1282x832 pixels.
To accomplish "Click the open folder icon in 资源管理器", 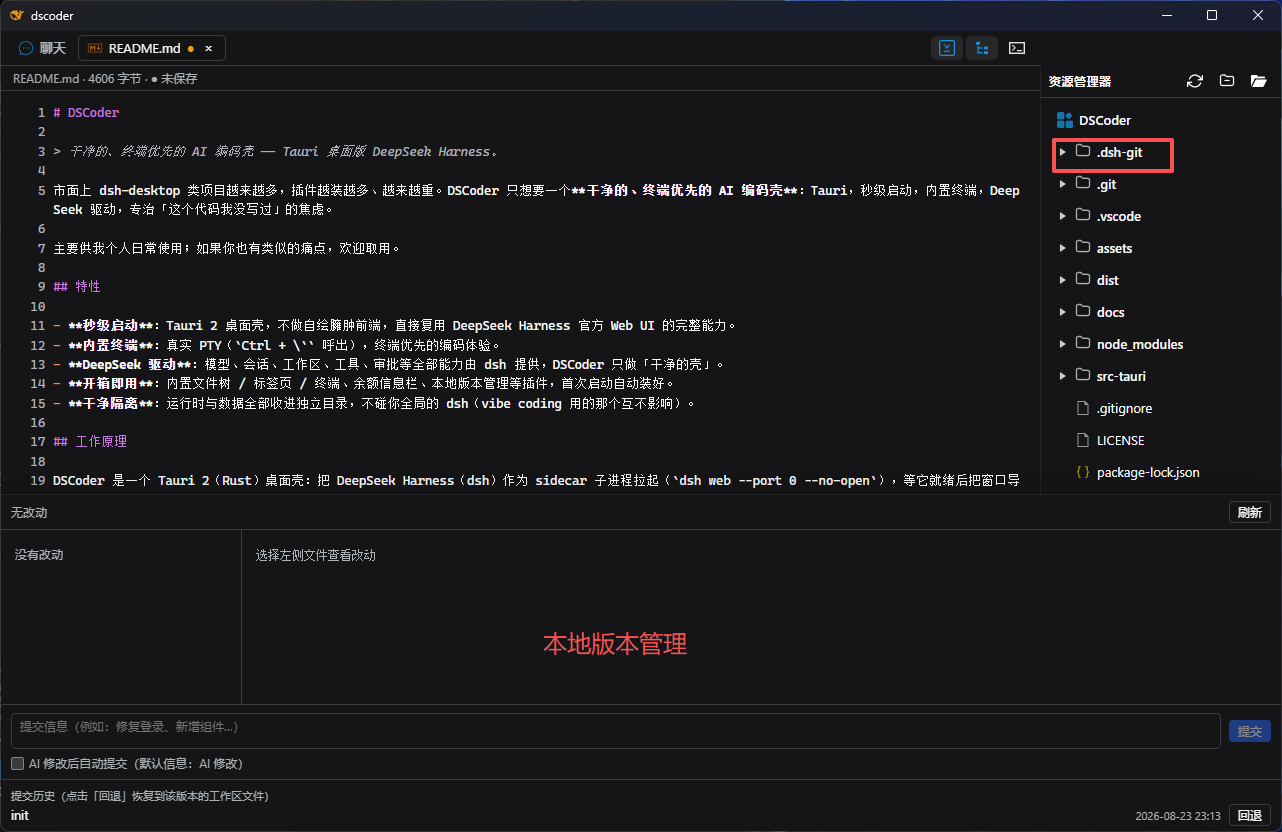I will pyautogui.click(x=1258, y=81).
